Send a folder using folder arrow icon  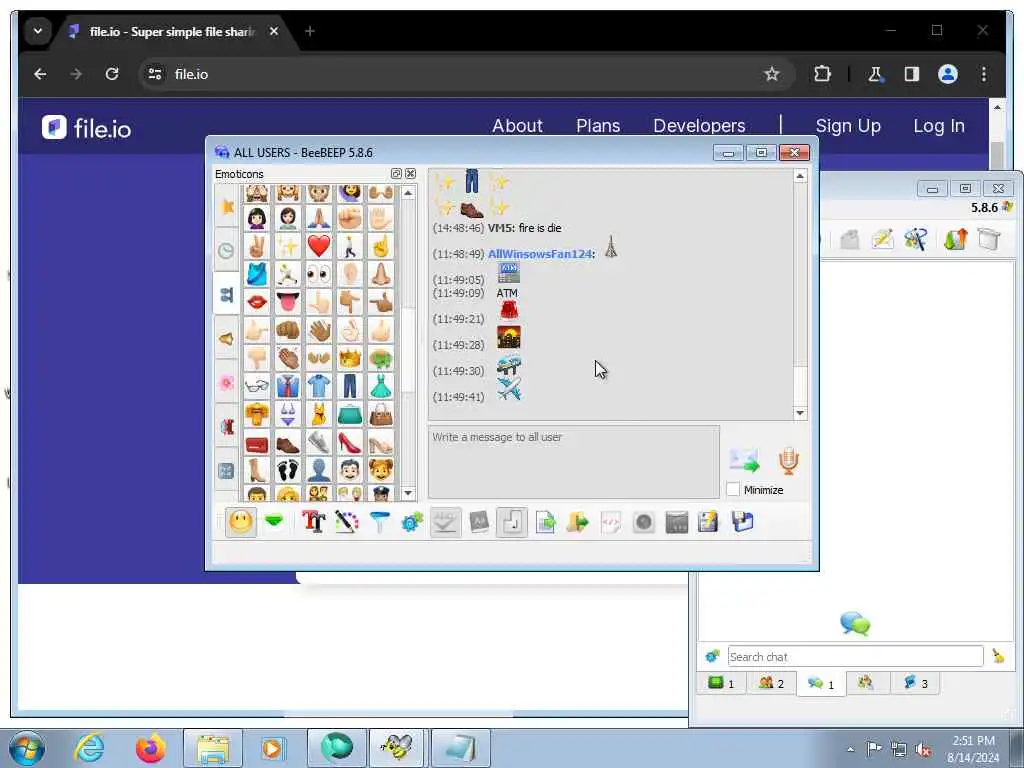point(578,522)
